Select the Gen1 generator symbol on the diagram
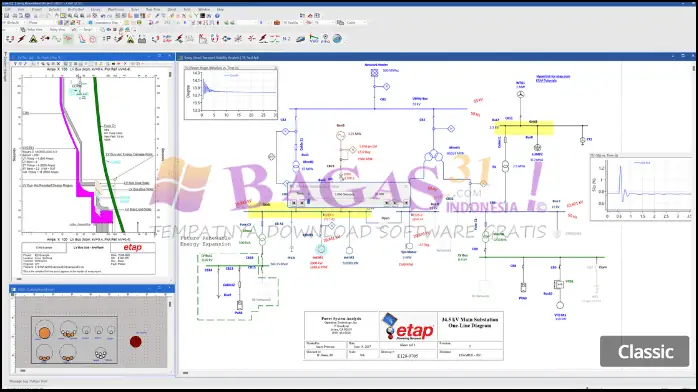Screen dimensions: 698x392 pos(341,136)
